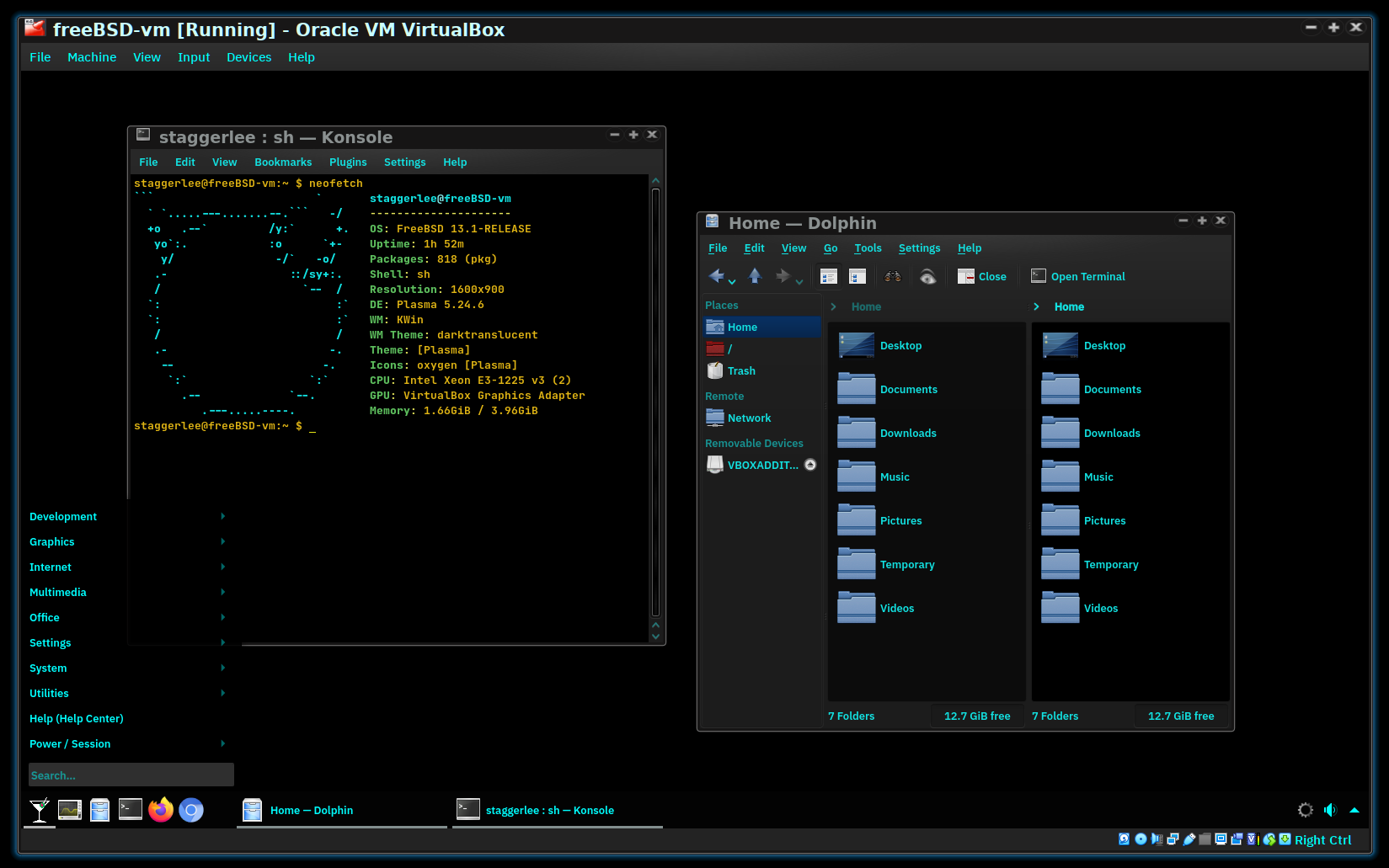Click Home breadcrumb in right Dolphin pane
Viewport: 1389px width, 868px height.
(1069, 306)
